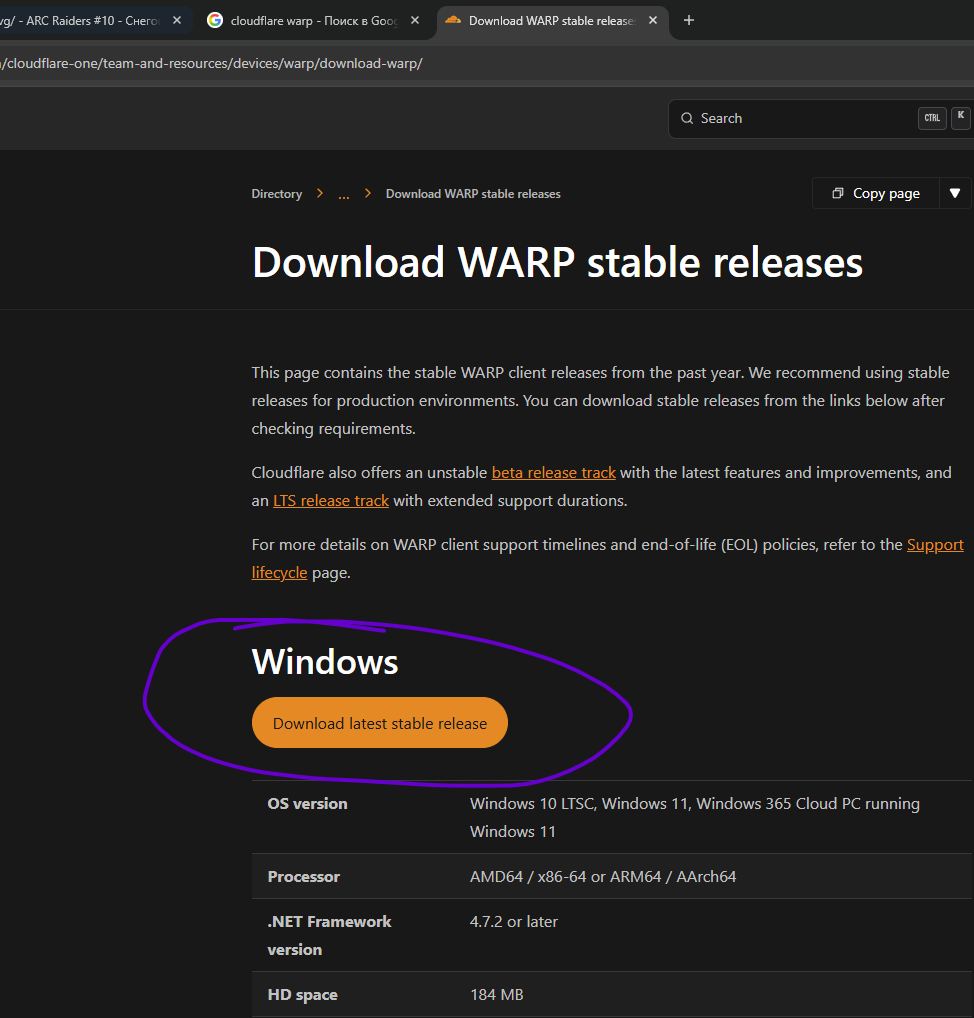Click the .NET Framework version label
The image size is (974, 1018).
pyautogui.click(x=329, y=936)
